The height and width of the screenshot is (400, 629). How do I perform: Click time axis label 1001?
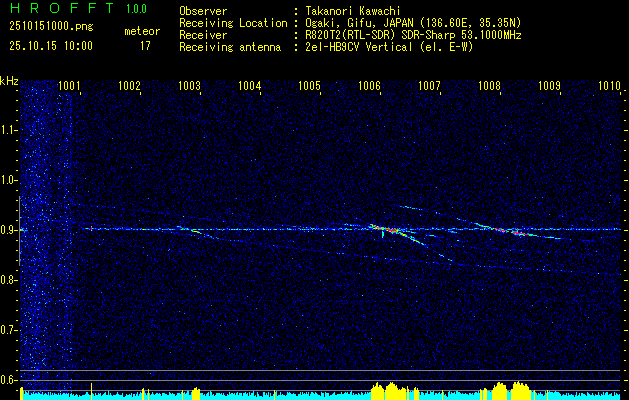point(69,86)
